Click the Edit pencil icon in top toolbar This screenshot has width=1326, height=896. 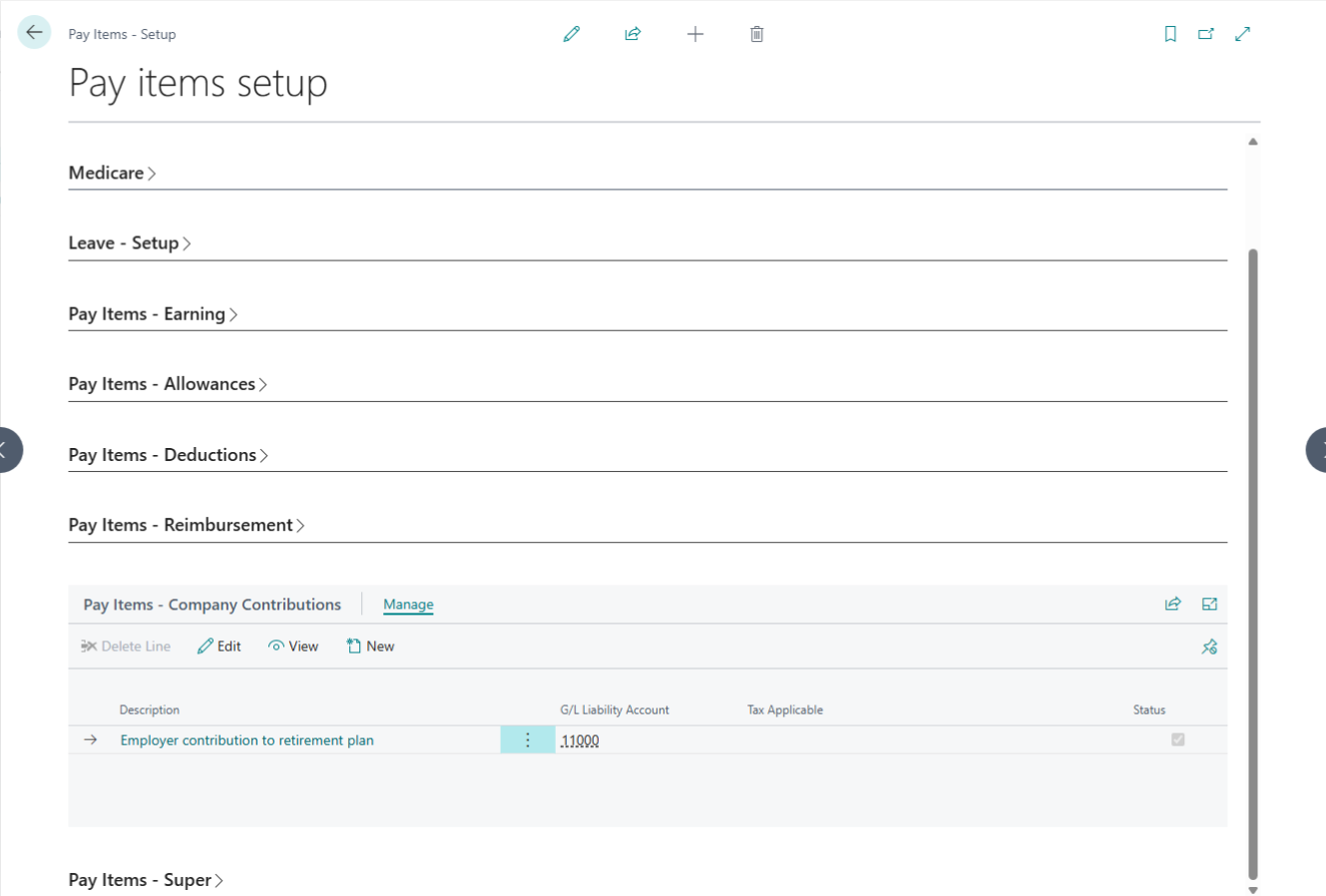pyautogui.click(x=571, y=33)
